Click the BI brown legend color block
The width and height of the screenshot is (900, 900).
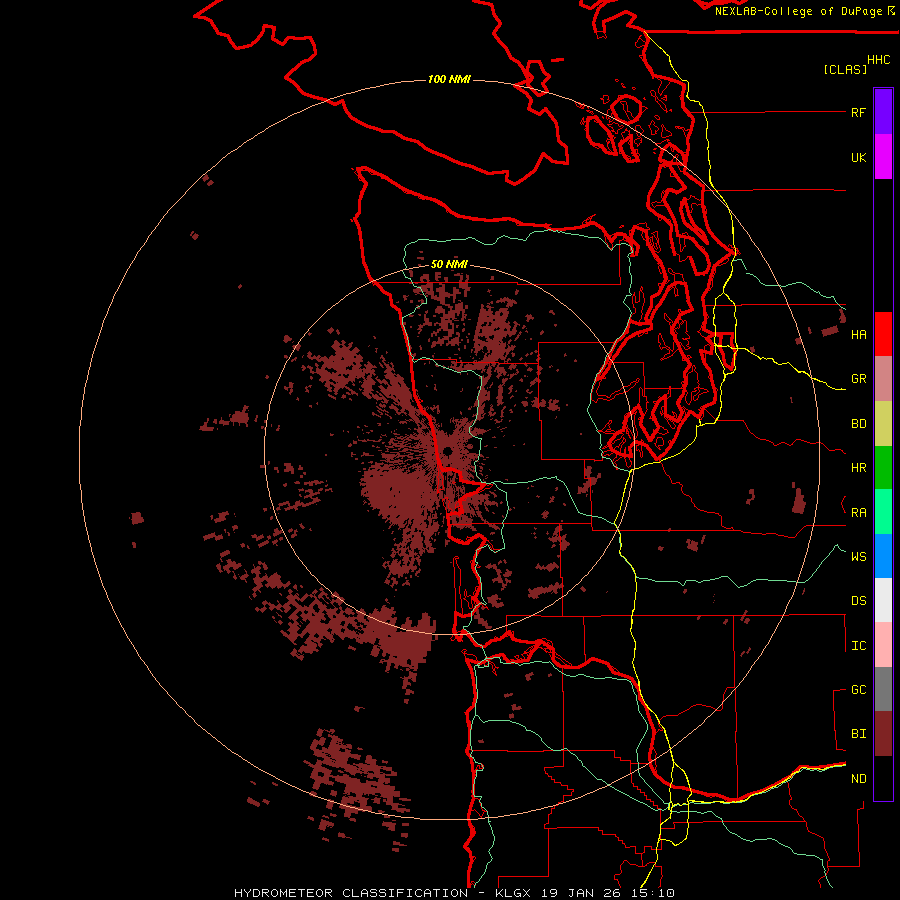pyautogui.click(x=883, y=734)
